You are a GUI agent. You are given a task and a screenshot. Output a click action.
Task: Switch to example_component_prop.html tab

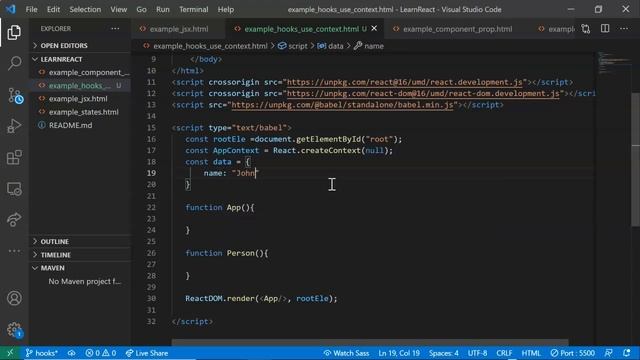[x=457, y=29]
